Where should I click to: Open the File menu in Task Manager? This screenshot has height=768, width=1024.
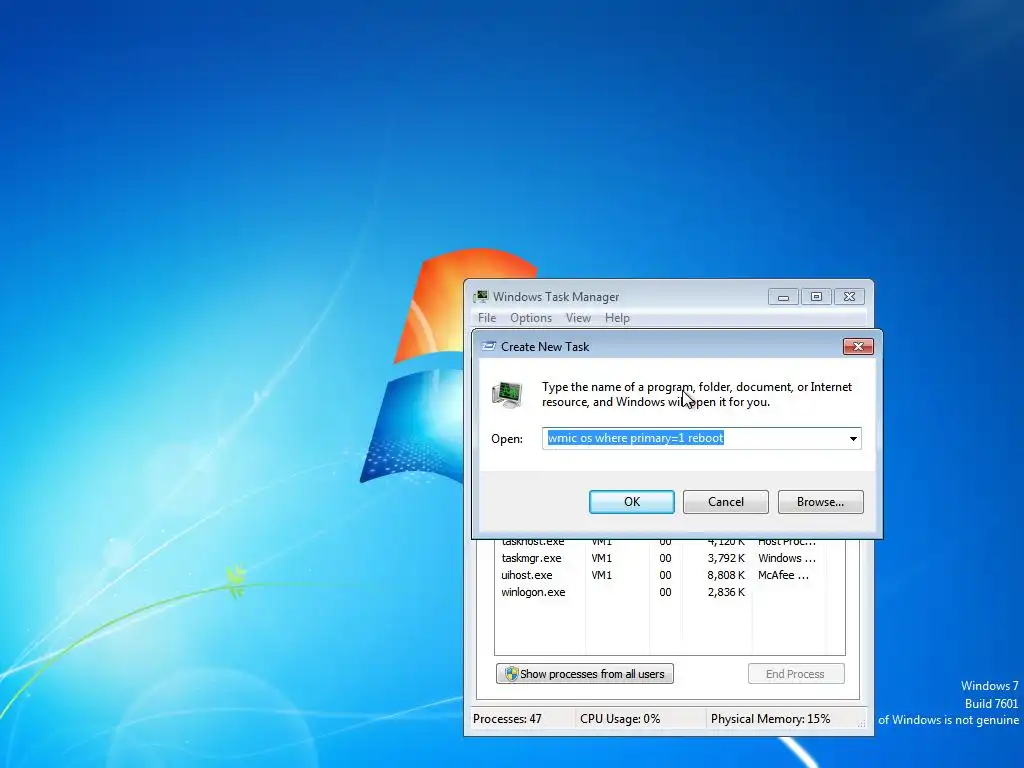click(x=487, y=318)
